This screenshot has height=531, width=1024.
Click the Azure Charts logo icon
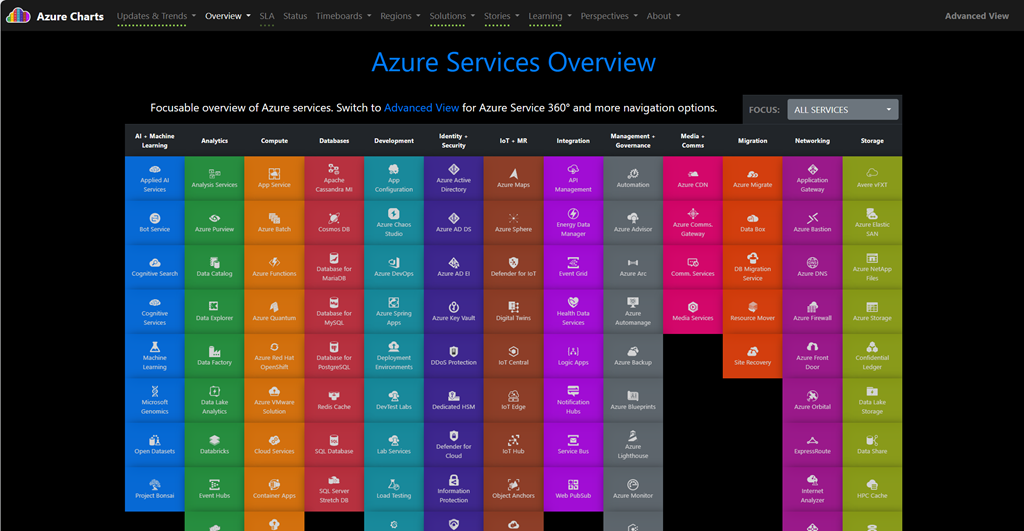click(x=18, y=16)
